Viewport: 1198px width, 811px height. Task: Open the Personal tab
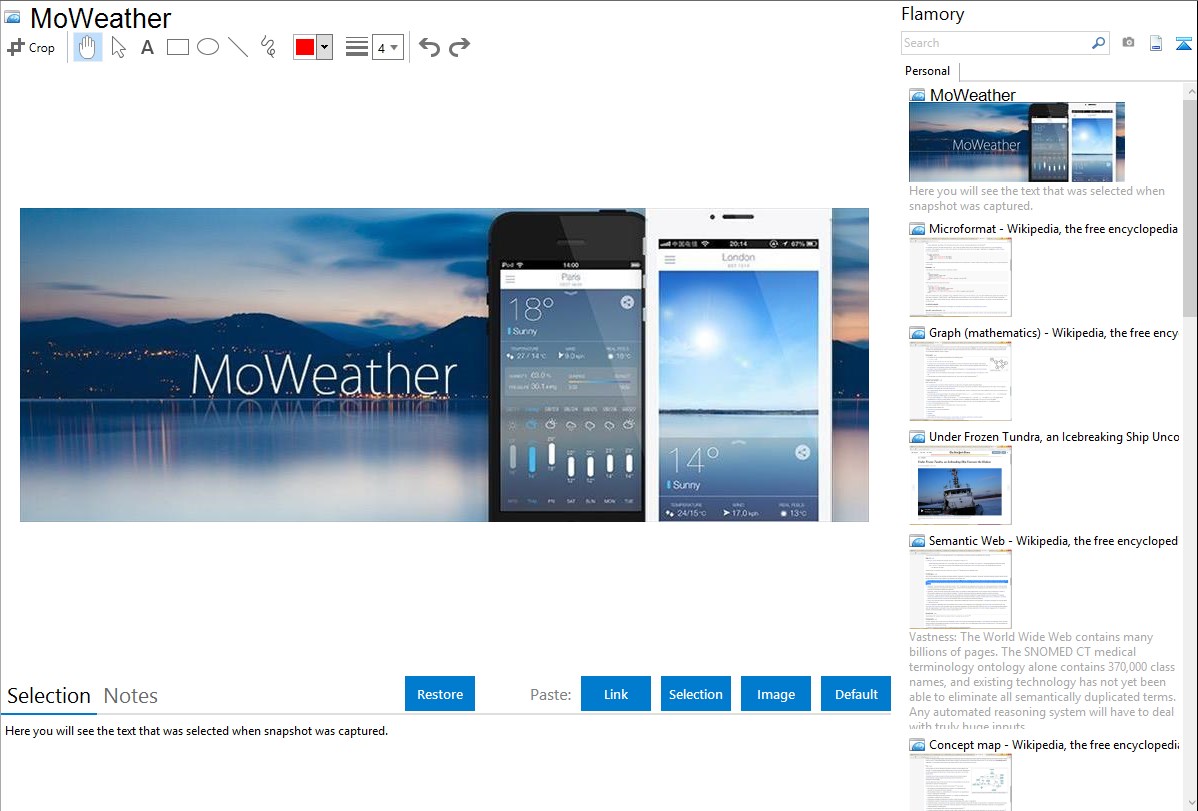[927, 71]
